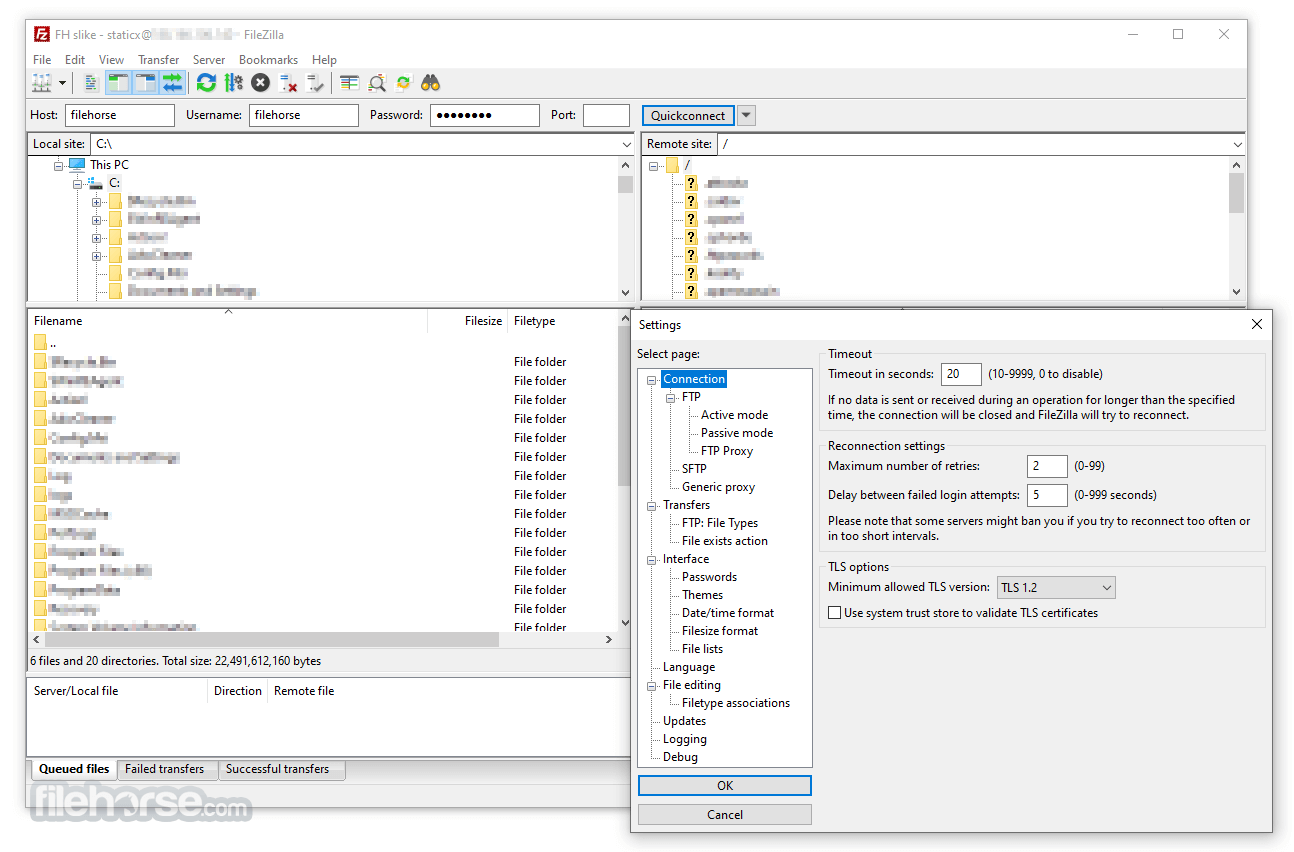This screenshot has height=852, width=1294.
Task: Switch to the Queued files tab
Action: [74, 769]
